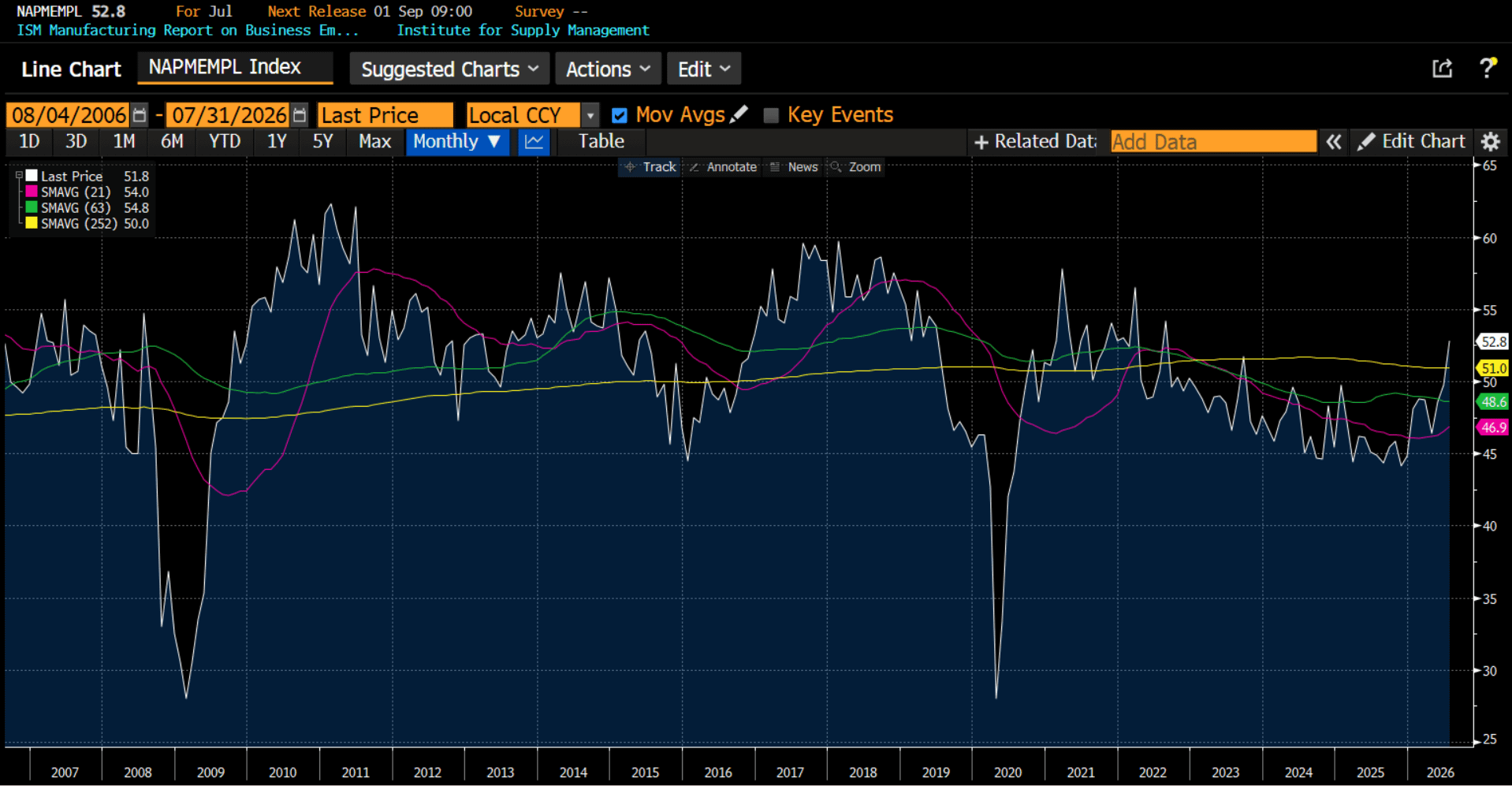Click the yellow 51.0 axis value label
1512x786 pixels.
1493,368
